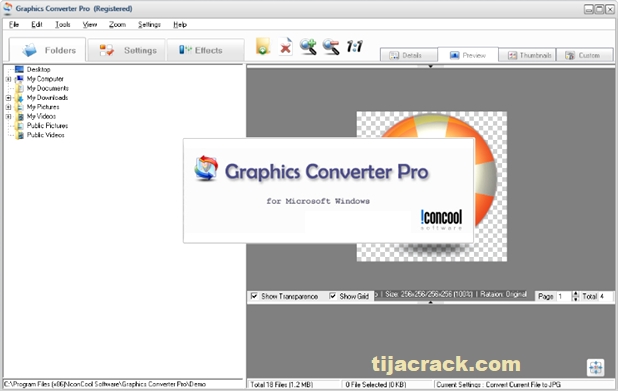Open the Details view tab
Viewport: 618px width, 391px height.
pyautogui.click(x=408, y=55)
